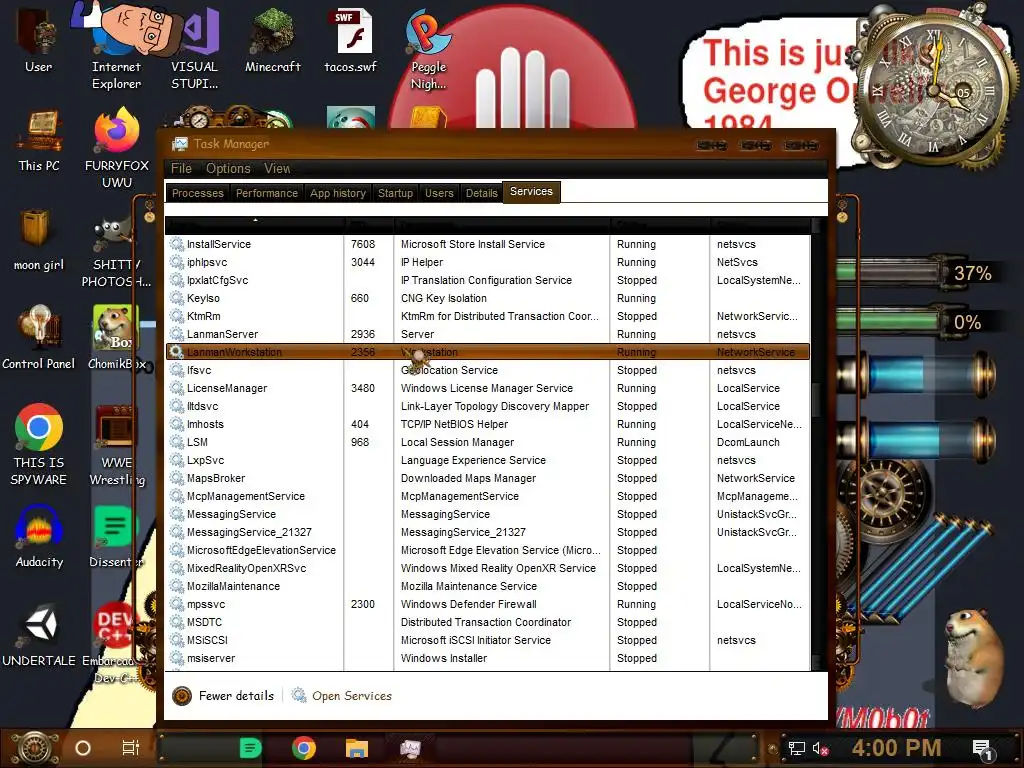The height and width of the screenshot is (768, 1024).
Task: Switch to the Details tab
Action: pos(481,193)
